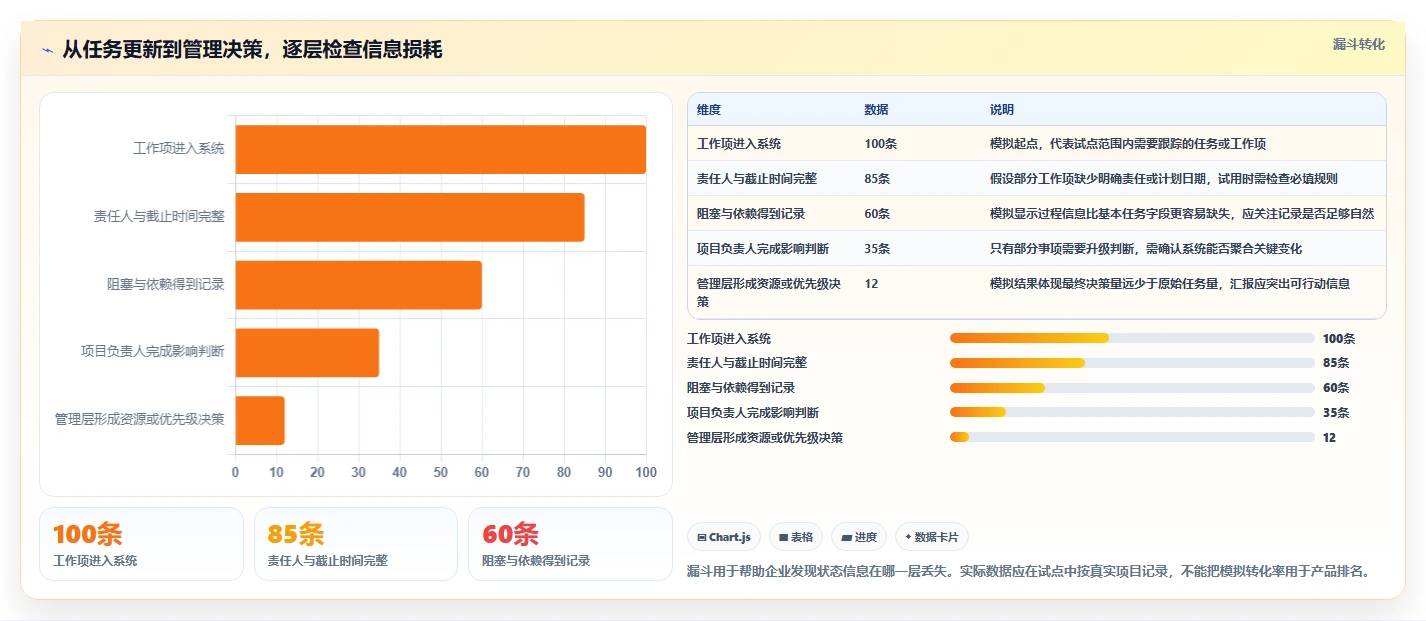Click the 60条 value in the table
This screenshot has width=1426, height=621.
pos(878,214)
